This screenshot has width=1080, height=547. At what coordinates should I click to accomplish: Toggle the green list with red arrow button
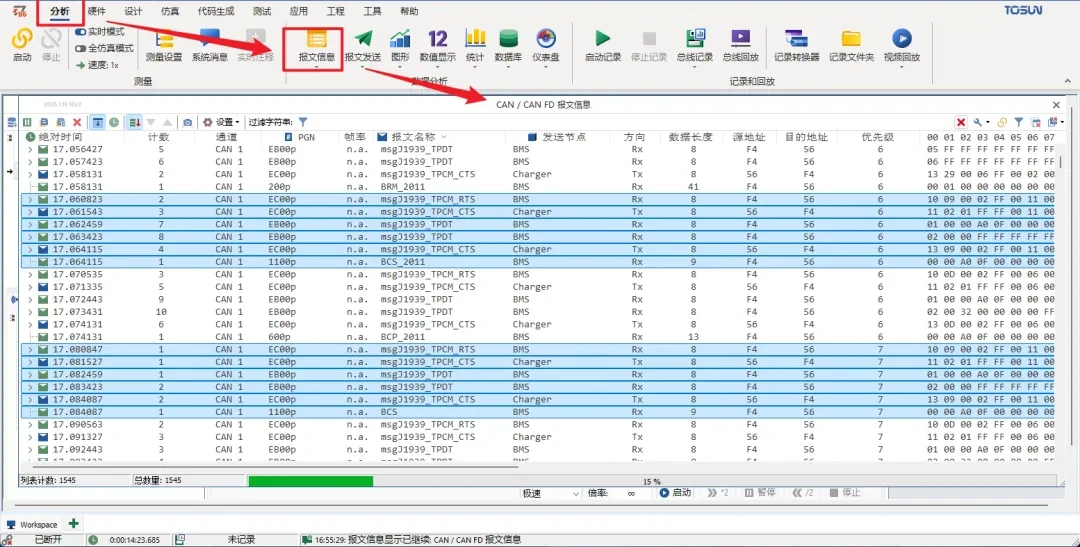click(x=134, y=122)
